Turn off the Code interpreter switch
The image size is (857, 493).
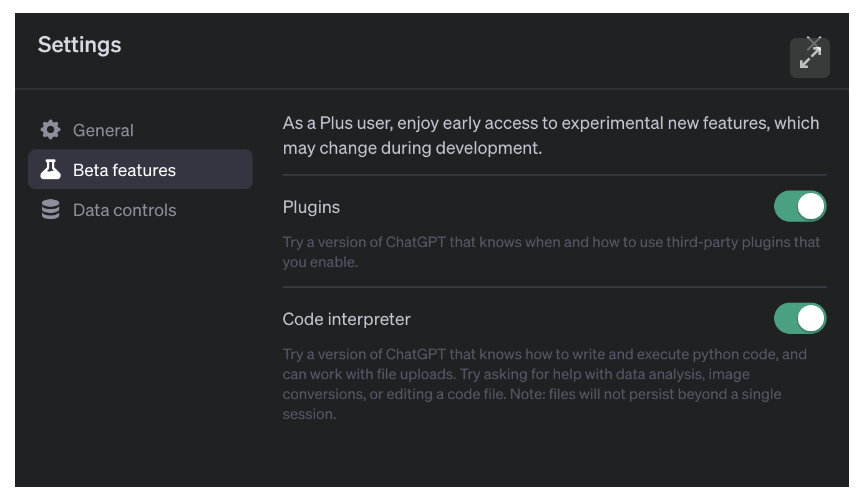(800, 319)
